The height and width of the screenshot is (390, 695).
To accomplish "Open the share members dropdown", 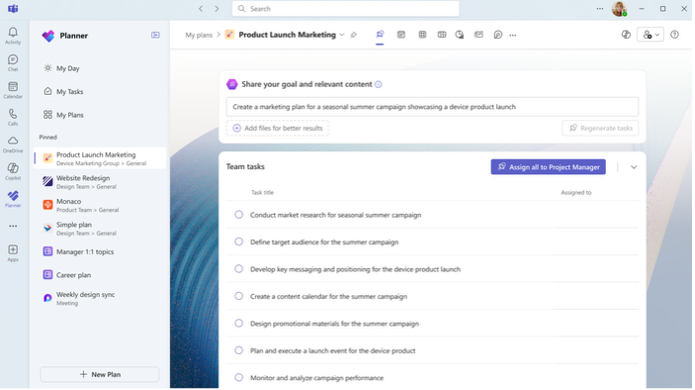I will [x=651, y=35].
